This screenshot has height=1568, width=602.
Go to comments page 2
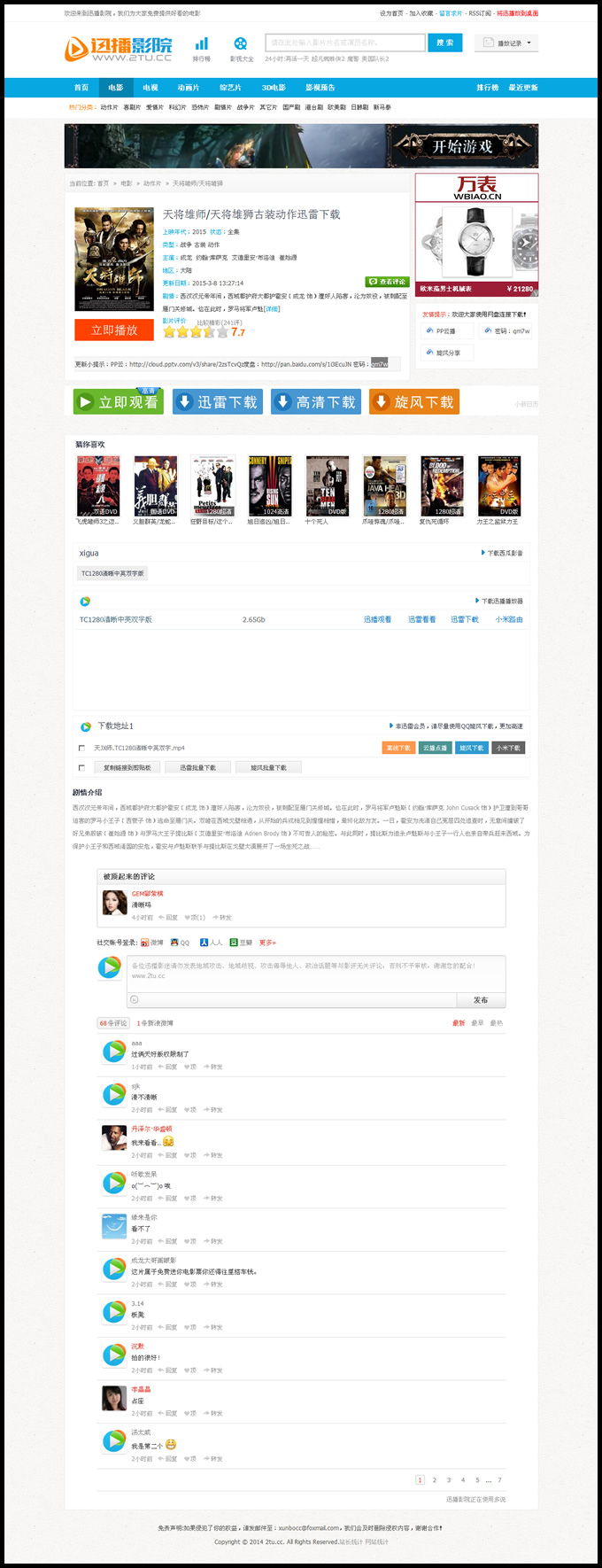coord(435,1479)
